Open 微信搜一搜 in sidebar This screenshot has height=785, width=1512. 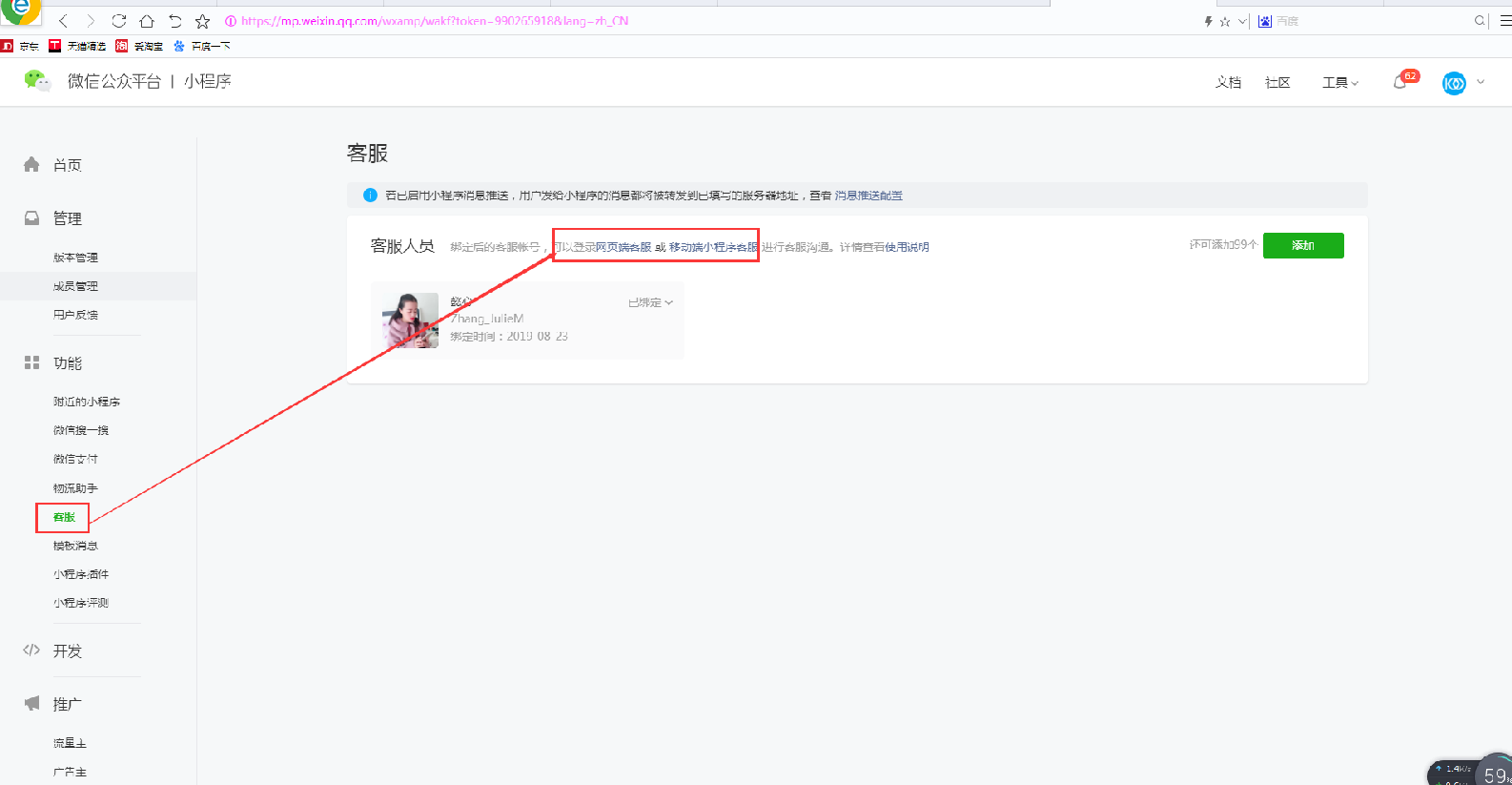click(81, 430)
